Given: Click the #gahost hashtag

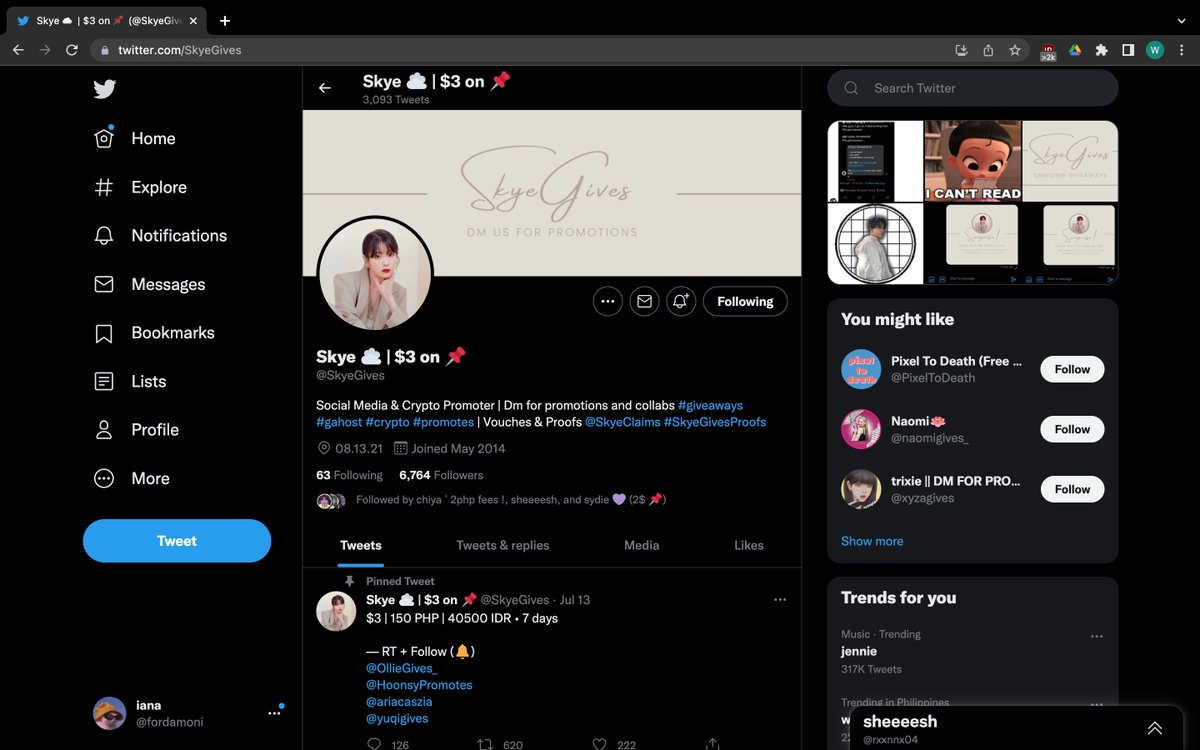Looking at the screenshot, I should point(338,422).
